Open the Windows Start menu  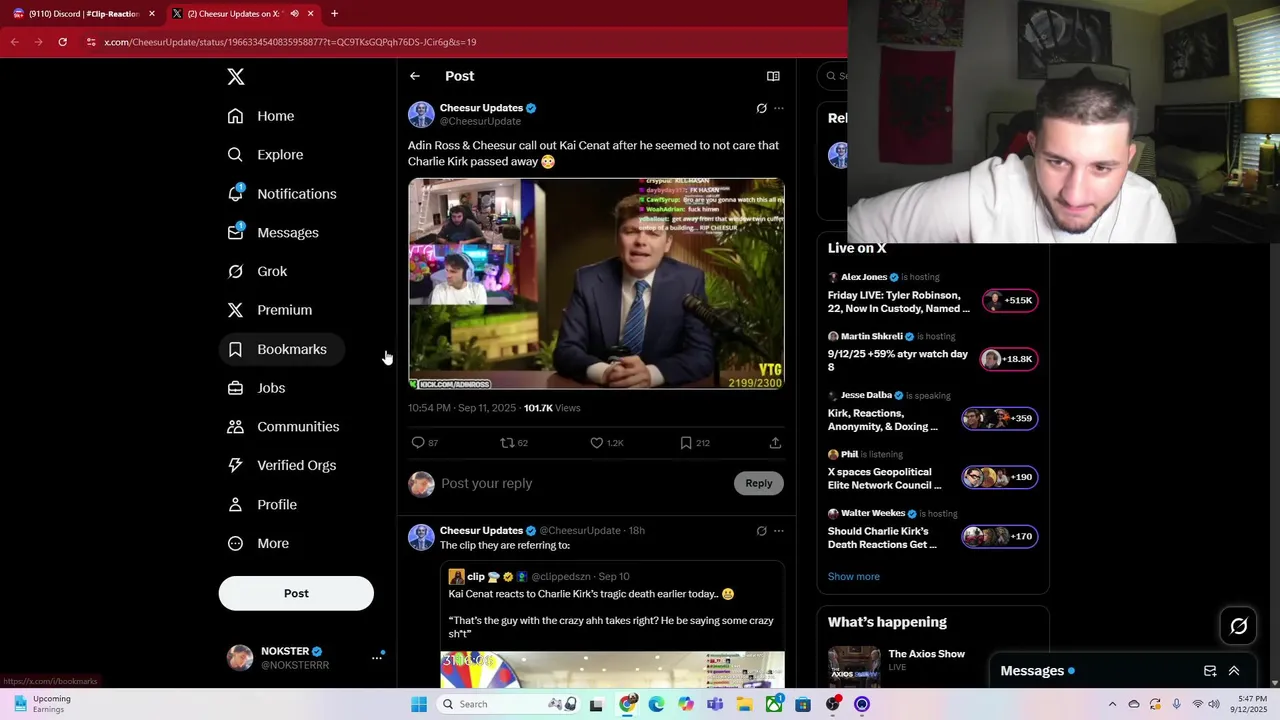click(x=419, y=704)
